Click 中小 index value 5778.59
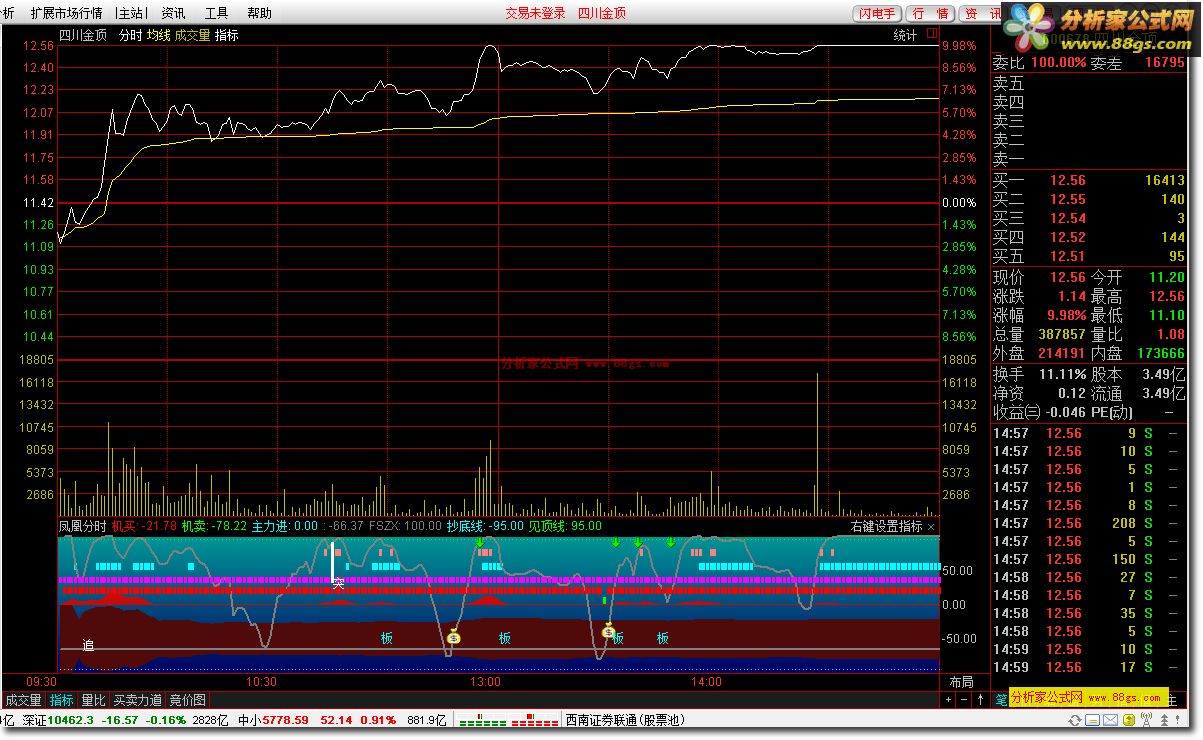This screenshot has width=1203, height=740. tap(285, 719)
